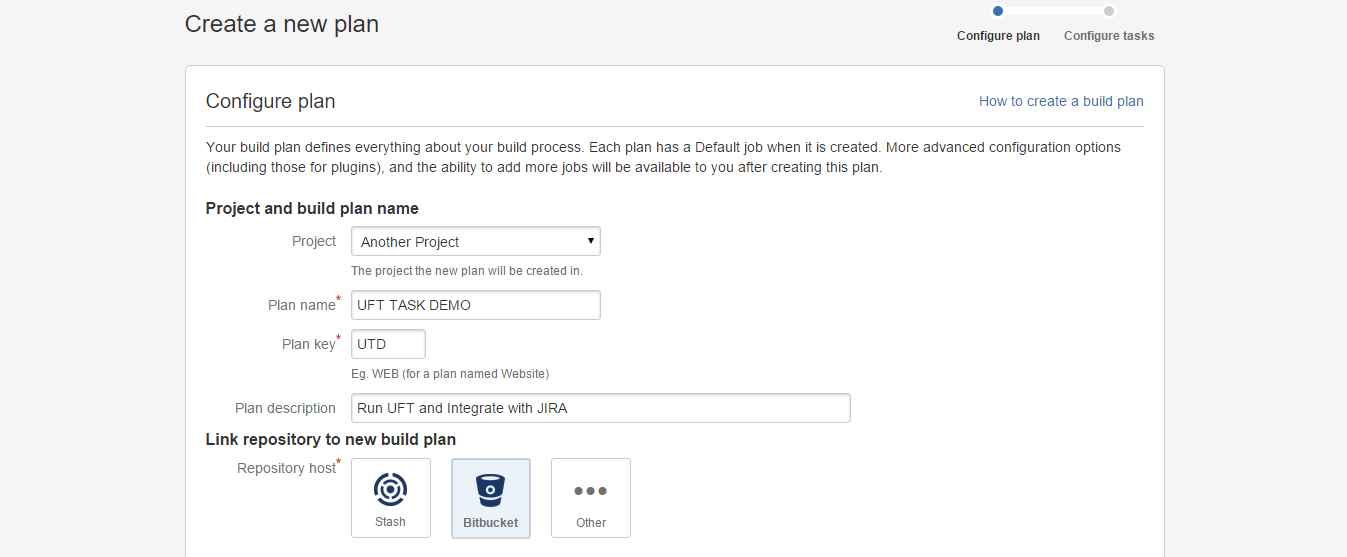This screenshot has width=1347, height=557.
Task: Click into the Plan key field UTD
Action: [388, 344]
